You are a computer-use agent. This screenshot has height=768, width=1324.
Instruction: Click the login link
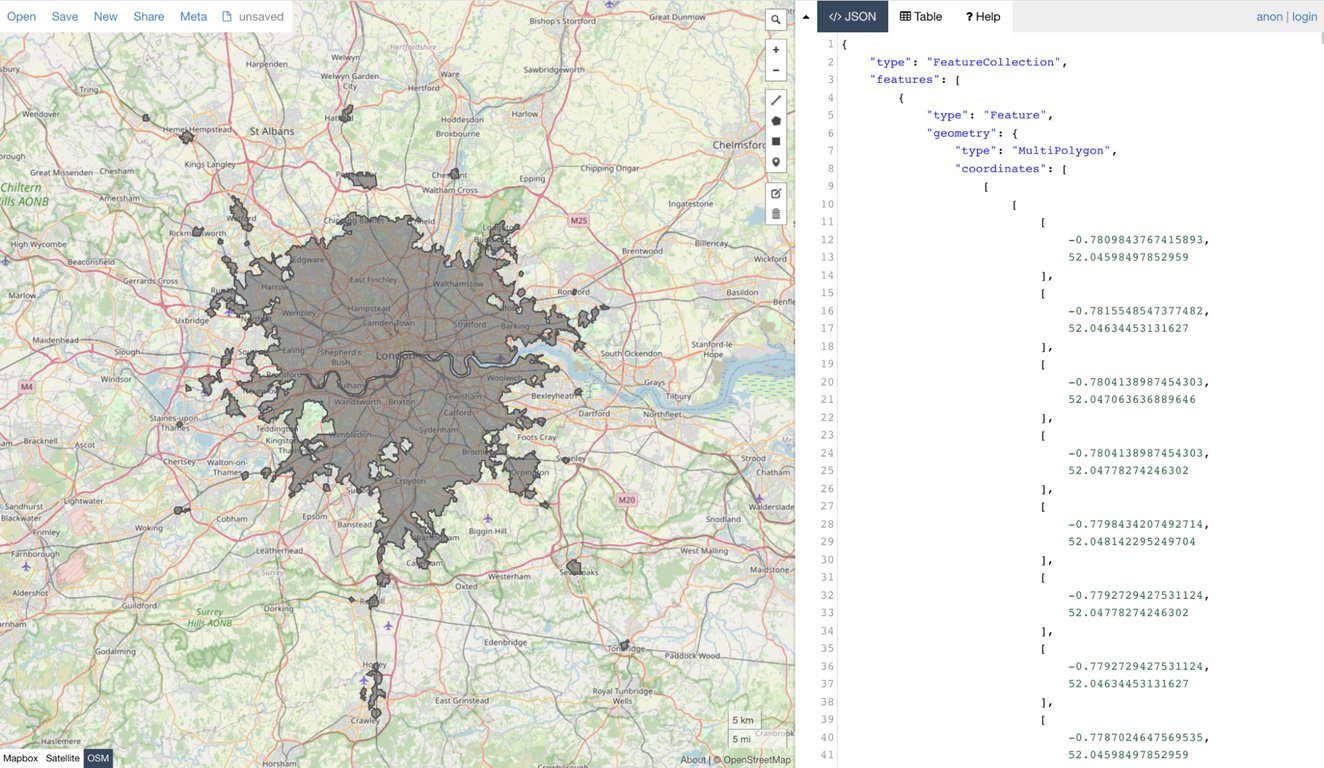[x=1304, y=17]
